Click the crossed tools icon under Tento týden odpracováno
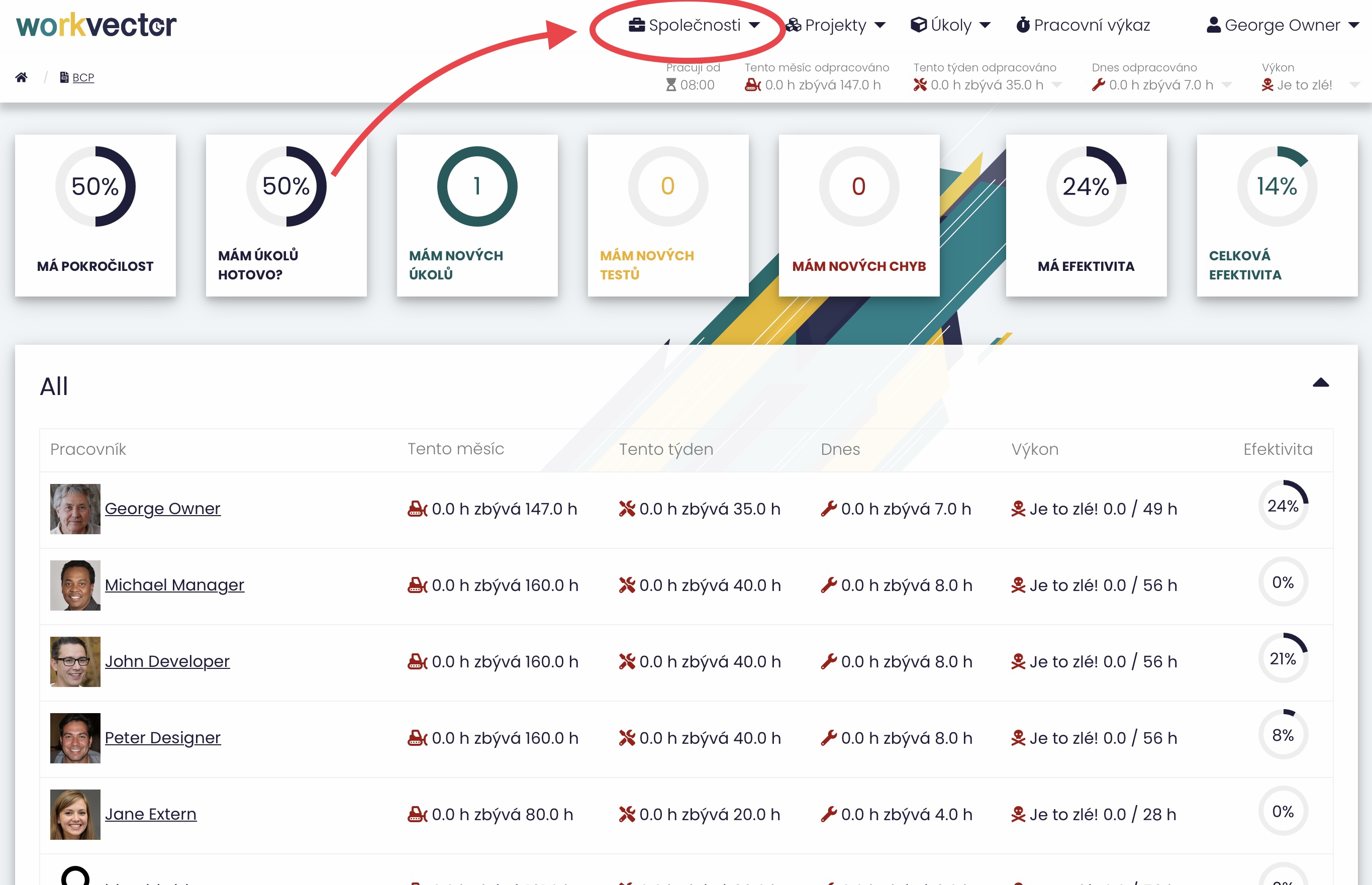This screenshot has width=1372, height=885. 920,85
